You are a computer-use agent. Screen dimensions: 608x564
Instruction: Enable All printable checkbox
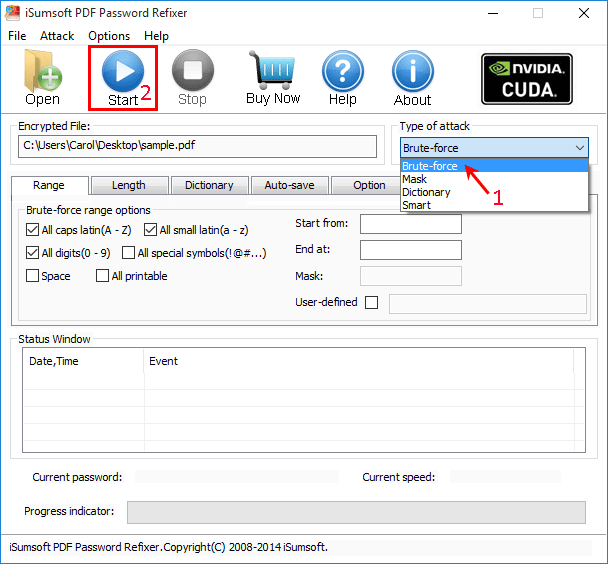(102, 276)
